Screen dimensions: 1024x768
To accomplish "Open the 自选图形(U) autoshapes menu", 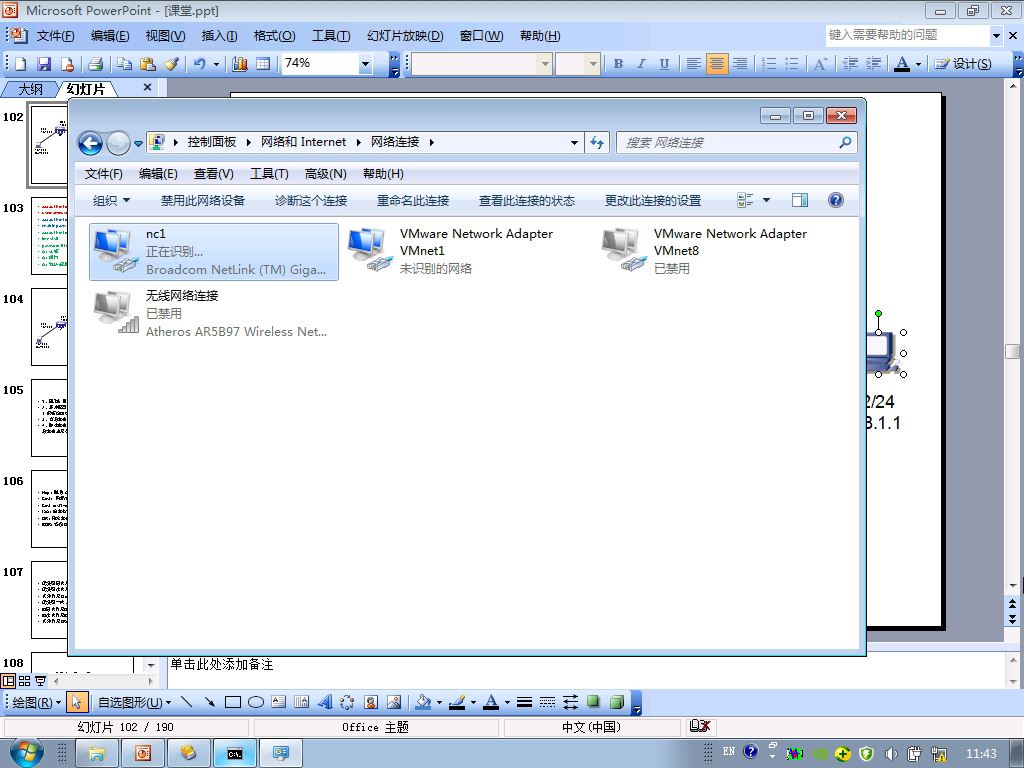I will (134, 703).
